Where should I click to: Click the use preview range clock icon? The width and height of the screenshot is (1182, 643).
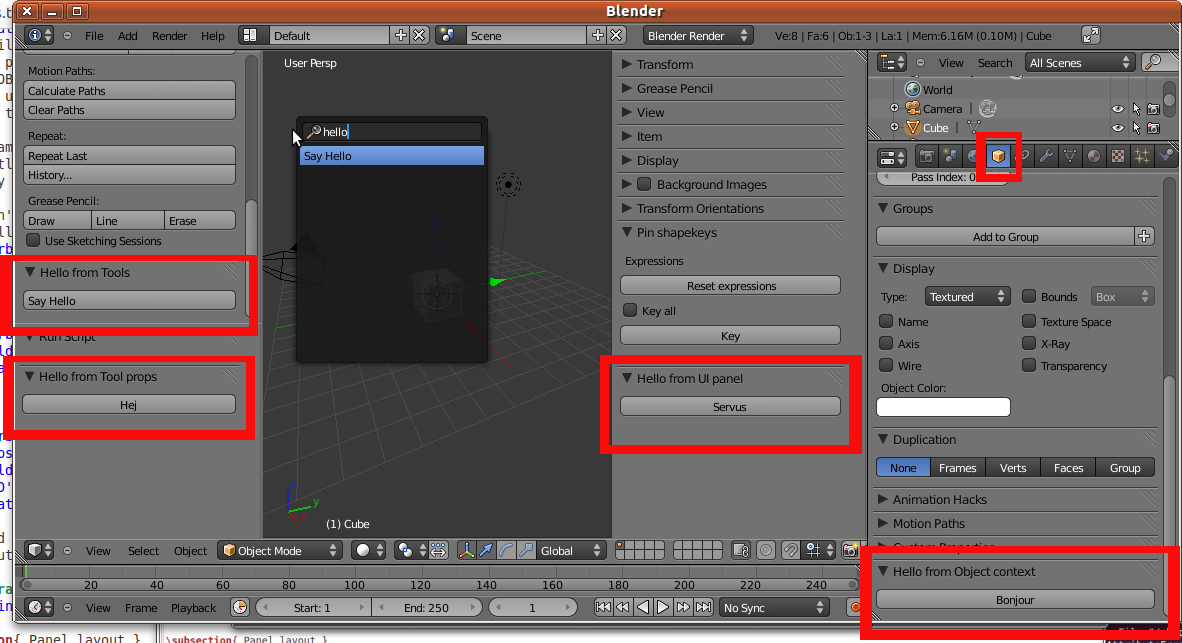coord(240,608)
